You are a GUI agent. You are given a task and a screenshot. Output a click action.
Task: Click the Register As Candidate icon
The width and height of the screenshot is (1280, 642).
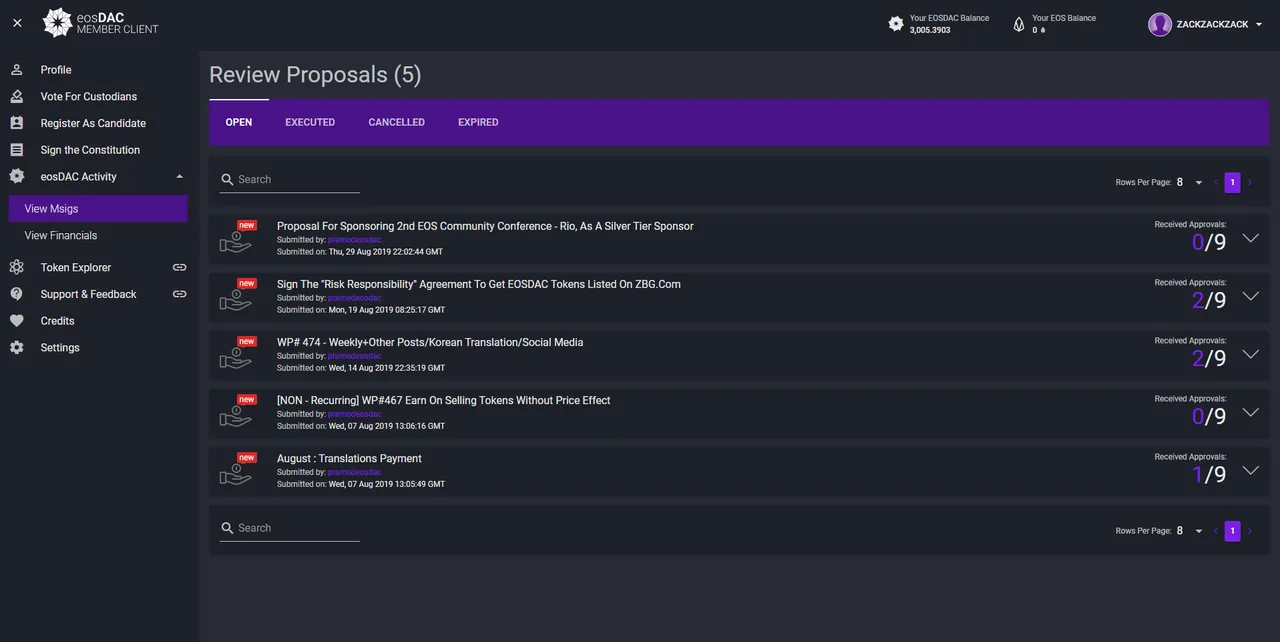coord(16,123)
